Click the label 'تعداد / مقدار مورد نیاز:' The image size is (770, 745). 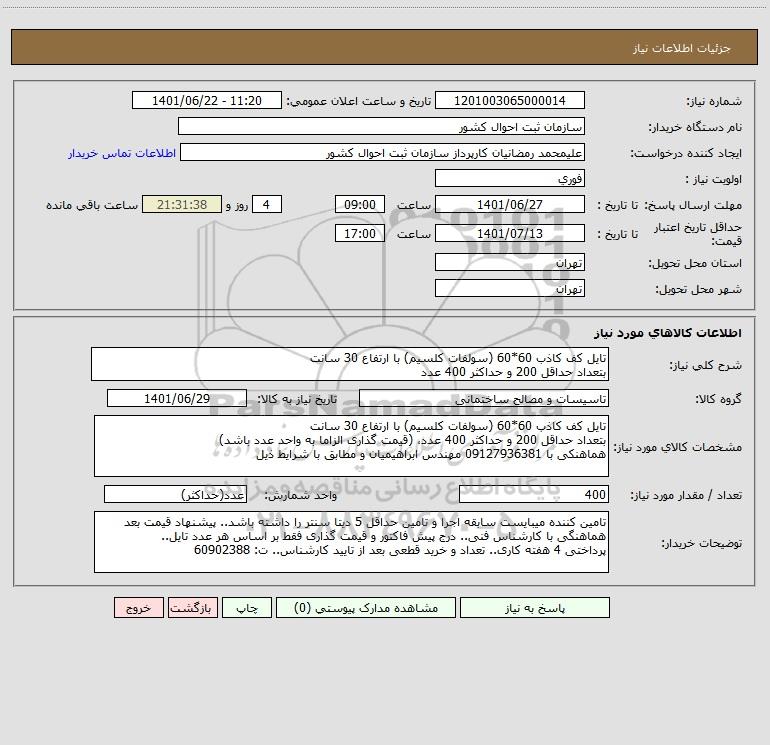tap(687, 496)
